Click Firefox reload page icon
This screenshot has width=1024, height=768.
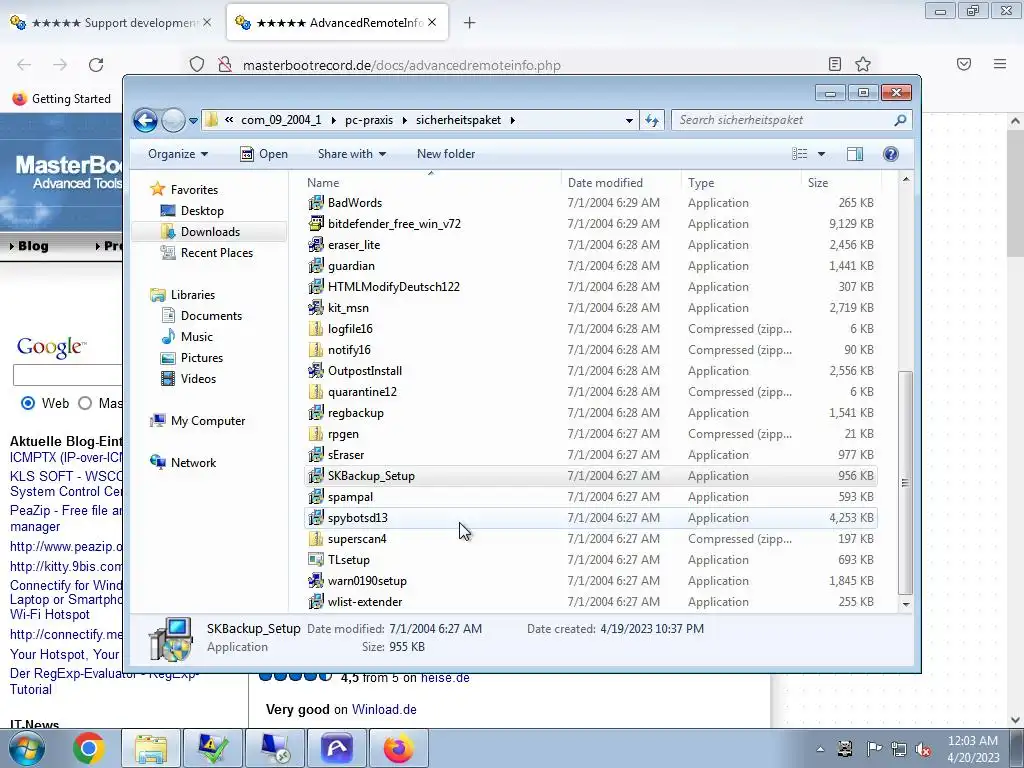coord(96,65)
